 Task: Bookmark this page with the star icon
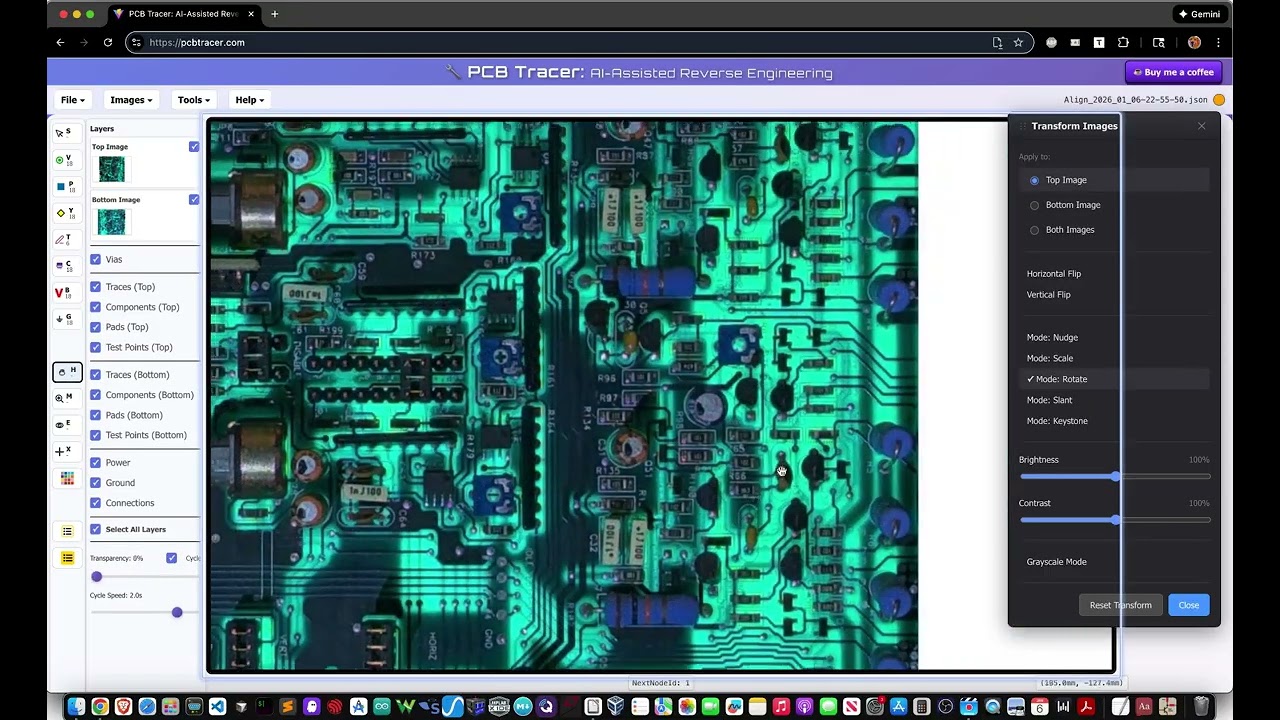pyautogui.click(x=1018, y=42)
